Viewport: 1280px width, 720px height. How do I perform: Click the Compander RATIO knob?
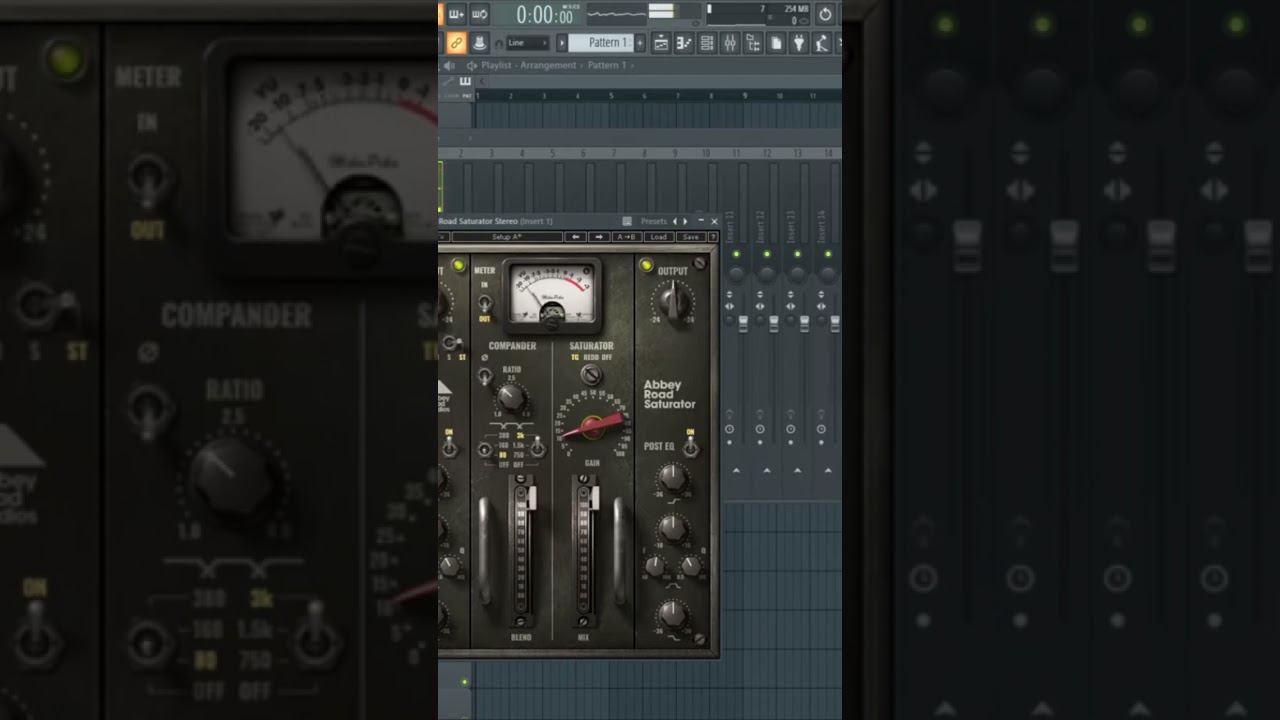[x=512, y=398]
